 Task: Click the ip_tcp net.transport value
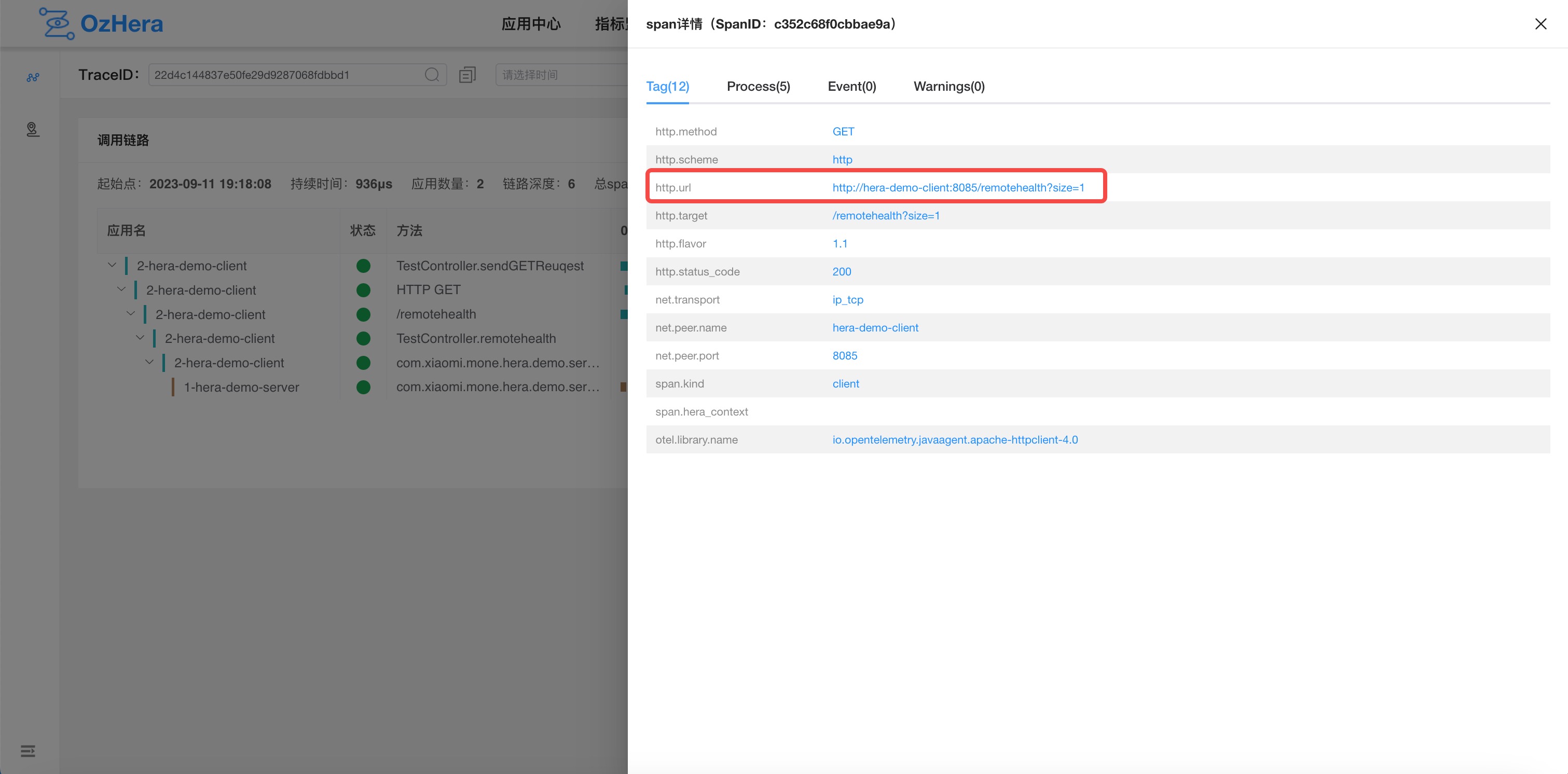click(847, 299)
